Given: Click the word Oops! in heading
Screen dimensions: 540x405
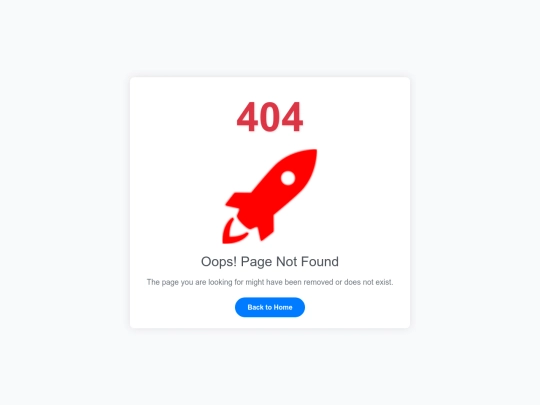Looking at the screenshot, I should [x=219, y=262].
